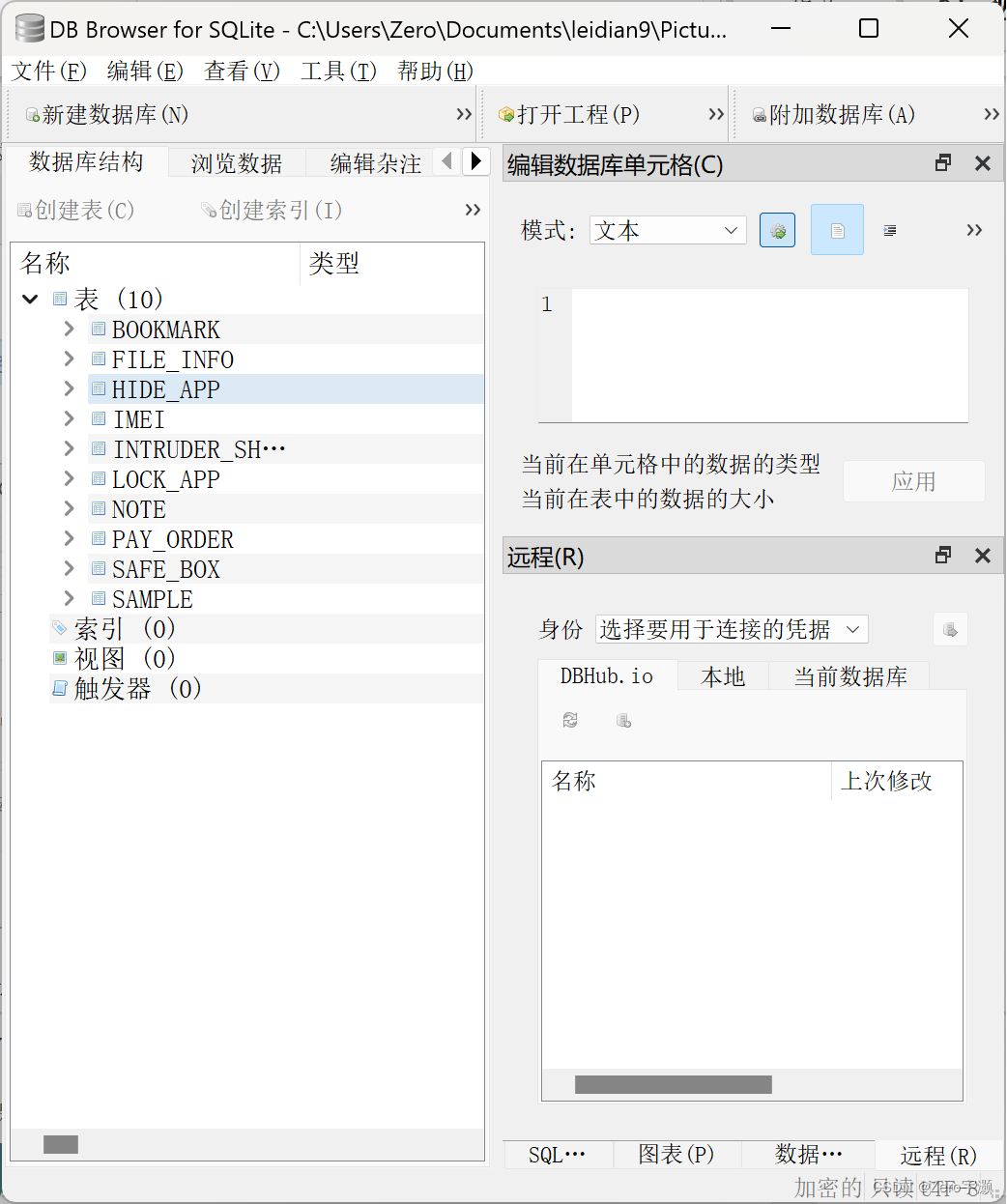Click the certificate upload icon beside identity dropdown
1007x1204 pixels.
coord(951,630)
